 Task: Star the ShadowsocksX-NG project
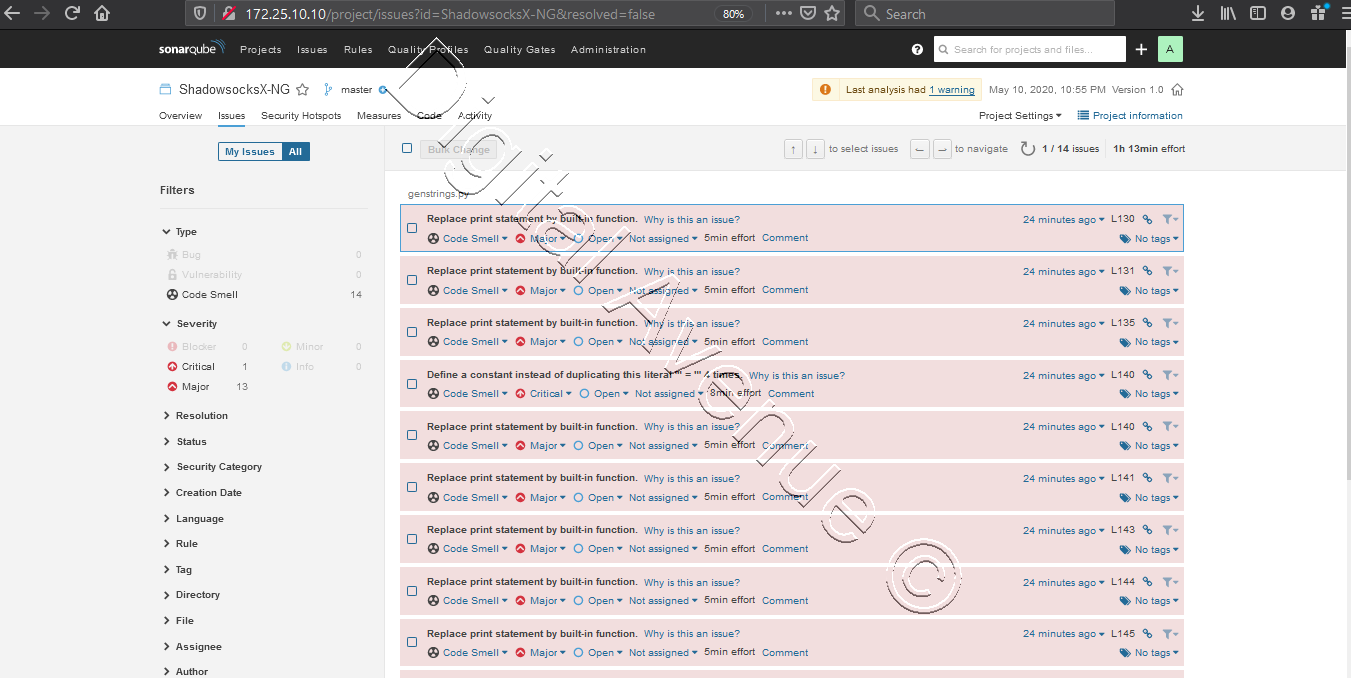(x=302, y=89)
